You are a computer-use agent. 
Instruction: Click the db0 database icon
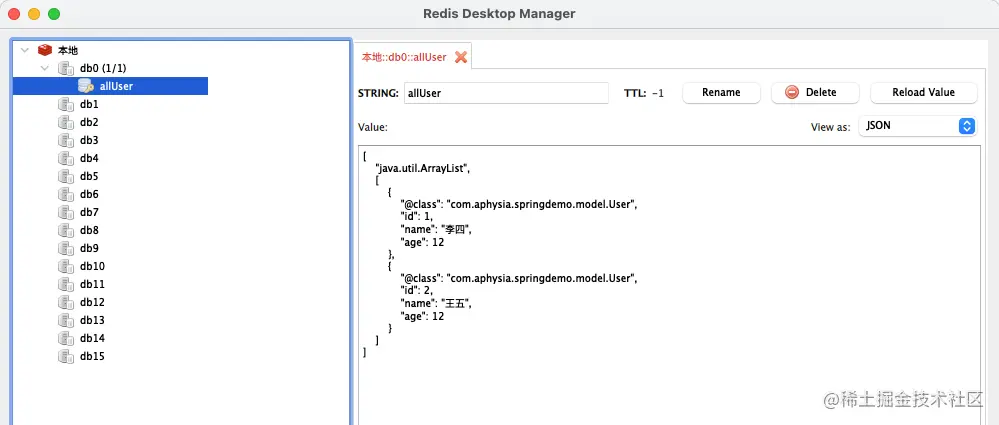pyautogui.click(x=66, y=68)
